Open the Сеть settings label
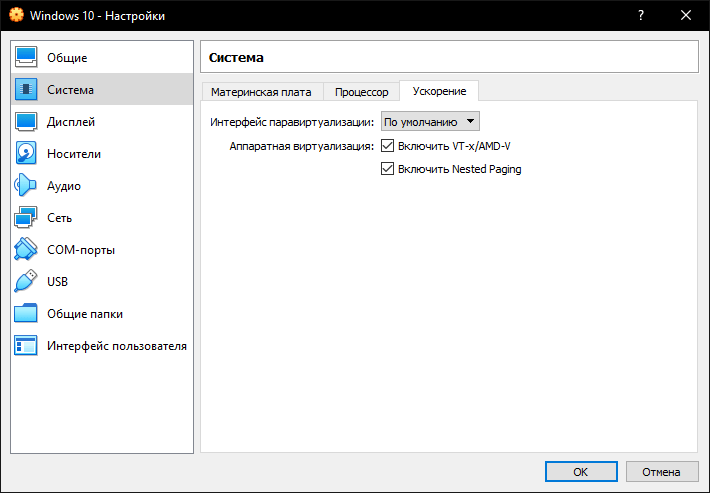Screen dimensions: 710x493 (x=59, y=218)
